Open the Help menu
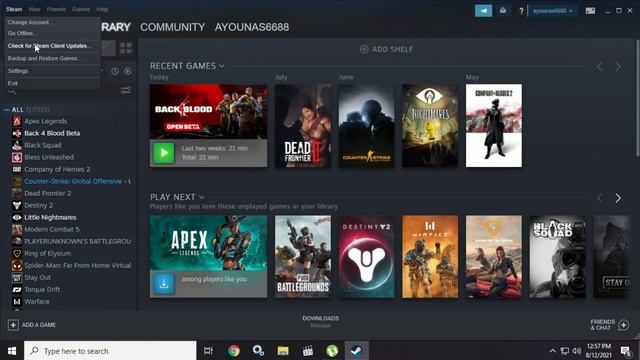Image resolution: width=640 pixels, height=360 pixels. [x=102, y=9]
